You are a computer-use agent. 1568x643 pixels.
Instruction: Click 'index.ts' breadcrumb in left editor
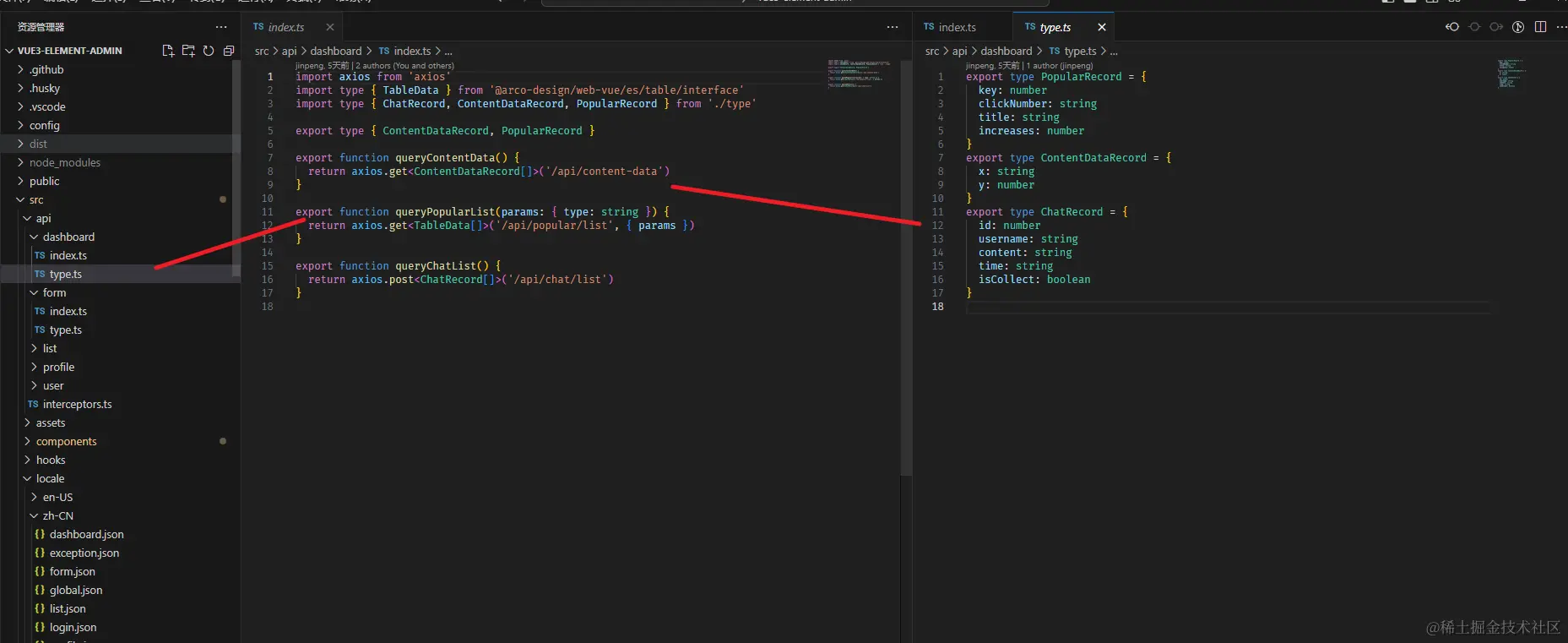(404, 51)
